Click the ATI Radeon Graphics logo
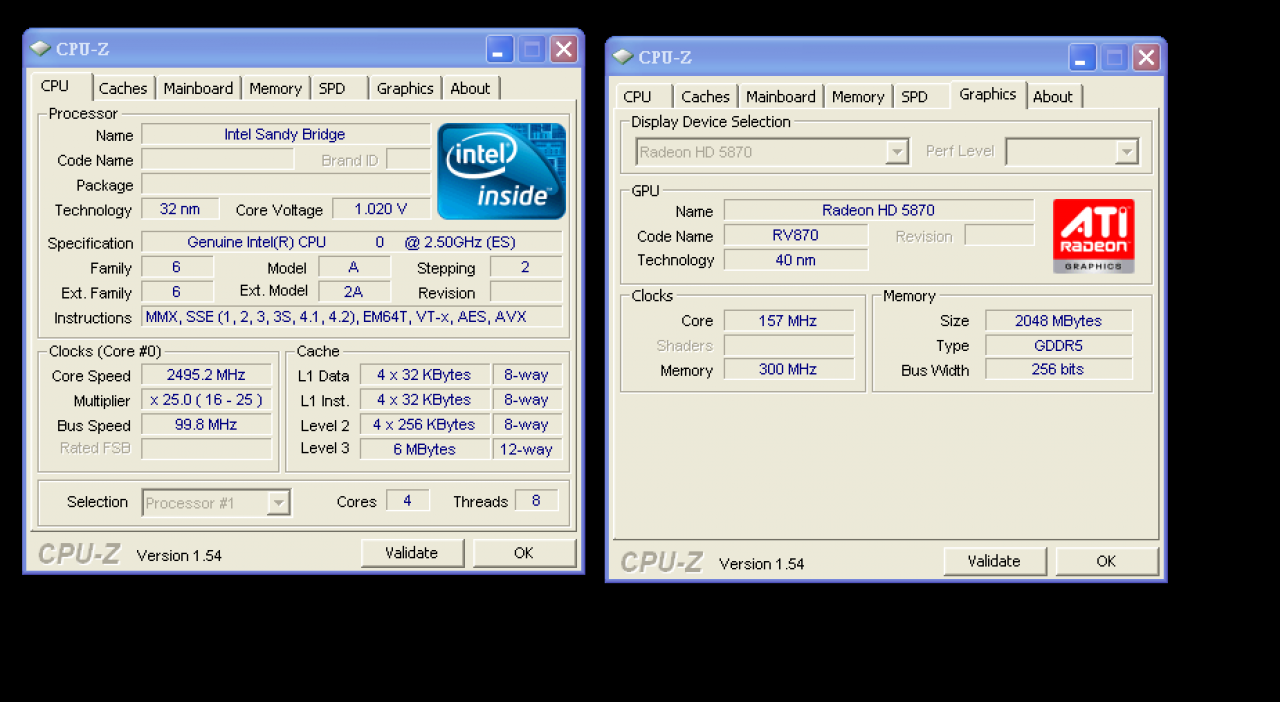The image size is (1280, 702). point(1093,236)
